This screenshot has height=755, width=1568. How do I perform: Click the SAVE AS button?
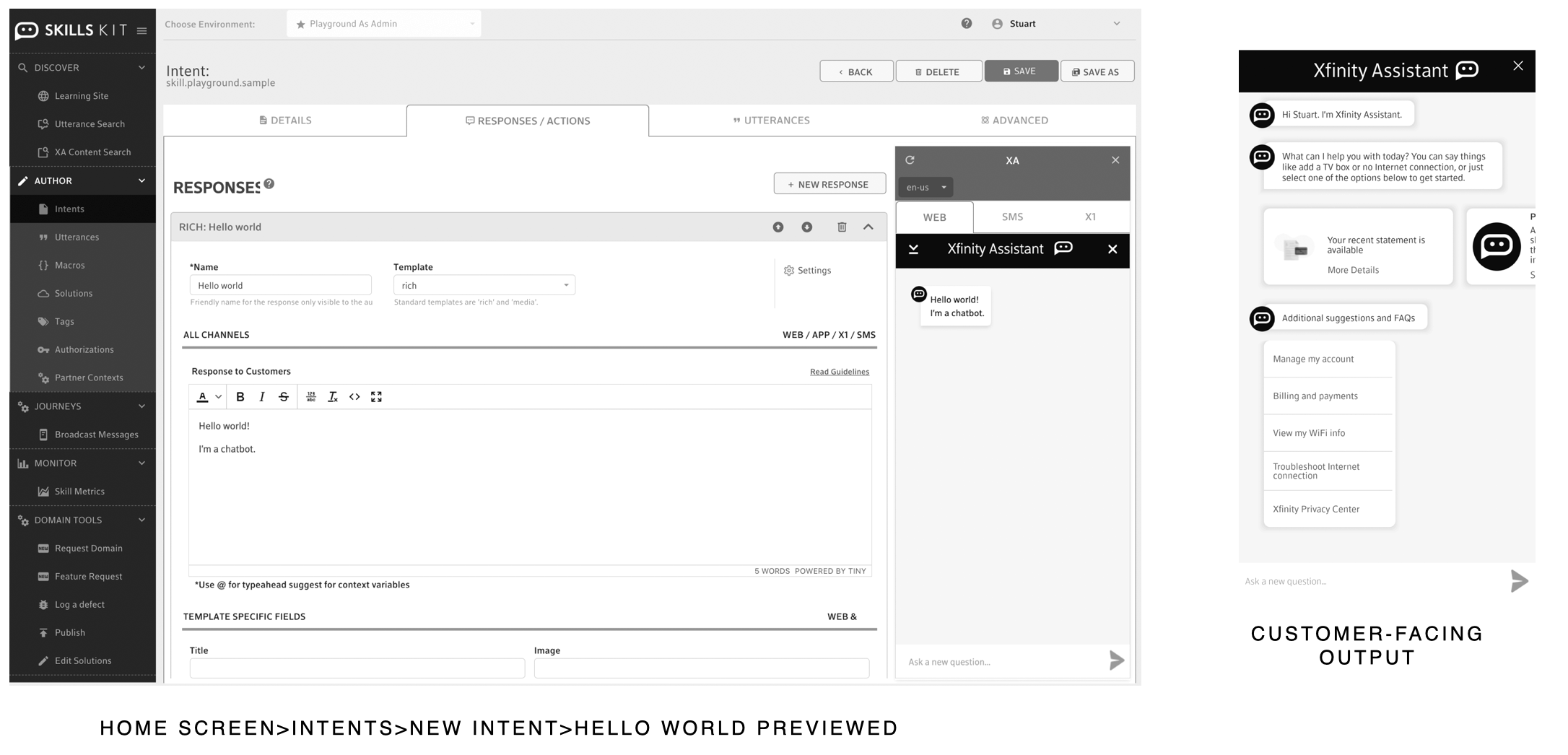[x=1097, y=71]
